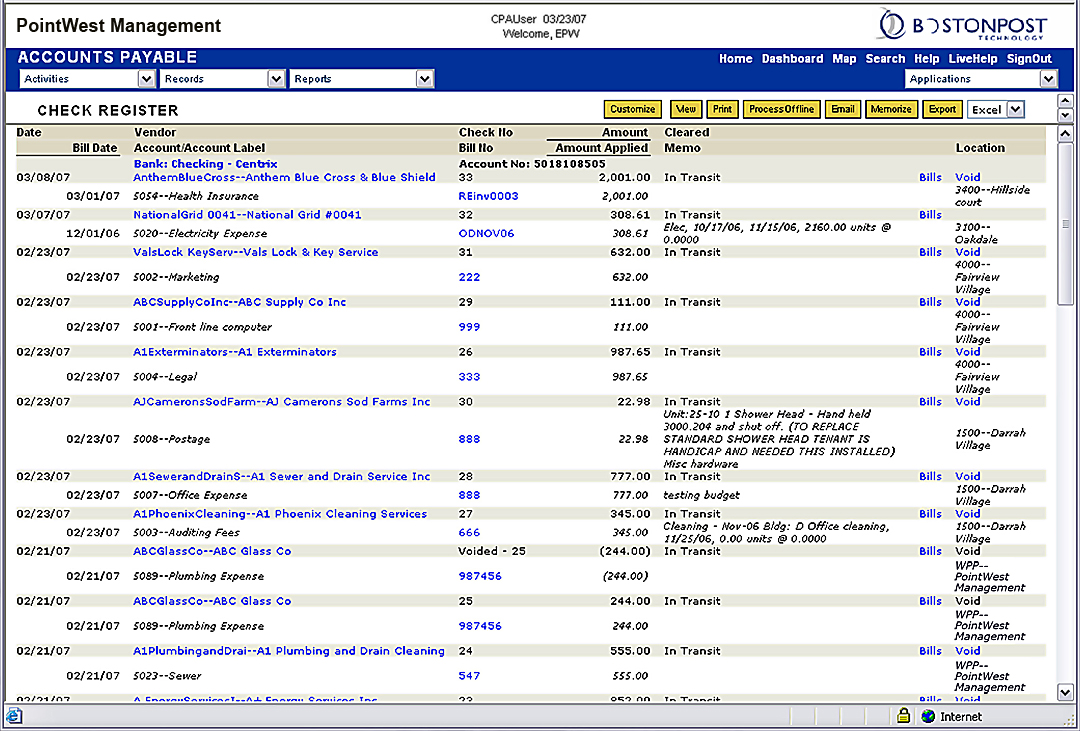This screenshot has width=1080, height=731.
Task: Open LiveHelp from the navigation bar
Action: click(x=973, y=59)
